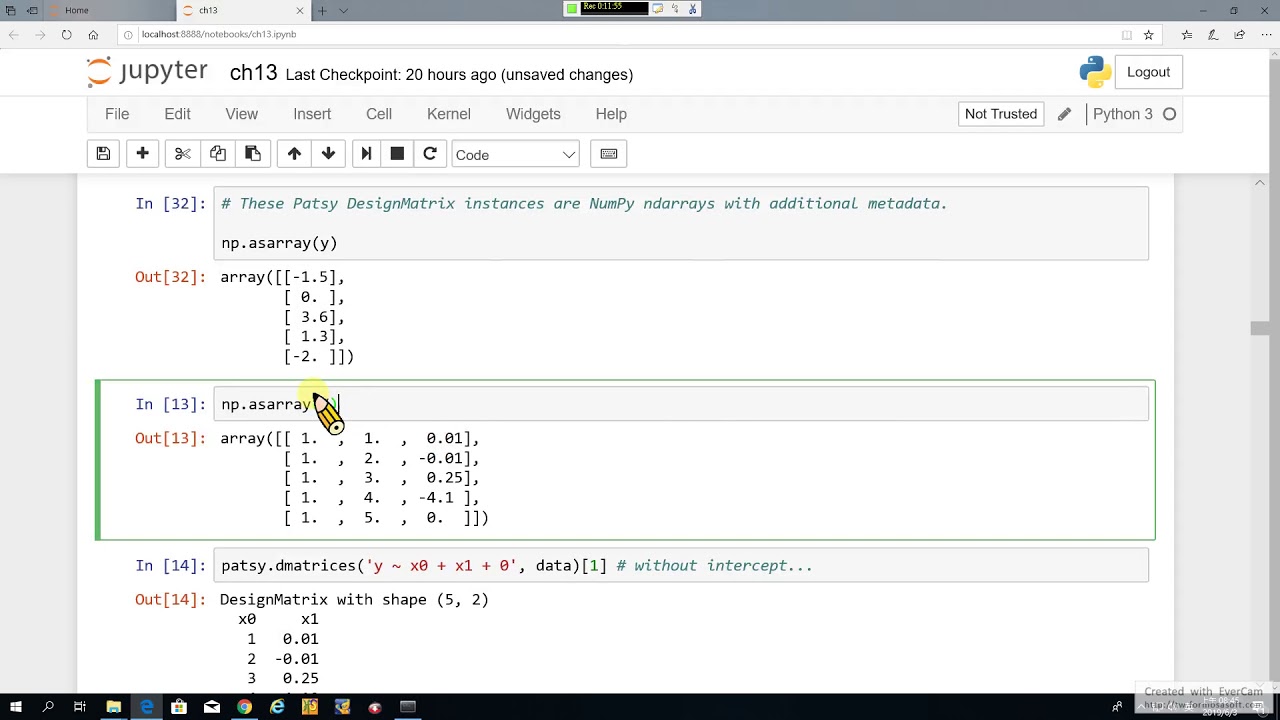Open the Mail app from the taskbar
This screenshot has width=1280, height=720.
(211, 707)
